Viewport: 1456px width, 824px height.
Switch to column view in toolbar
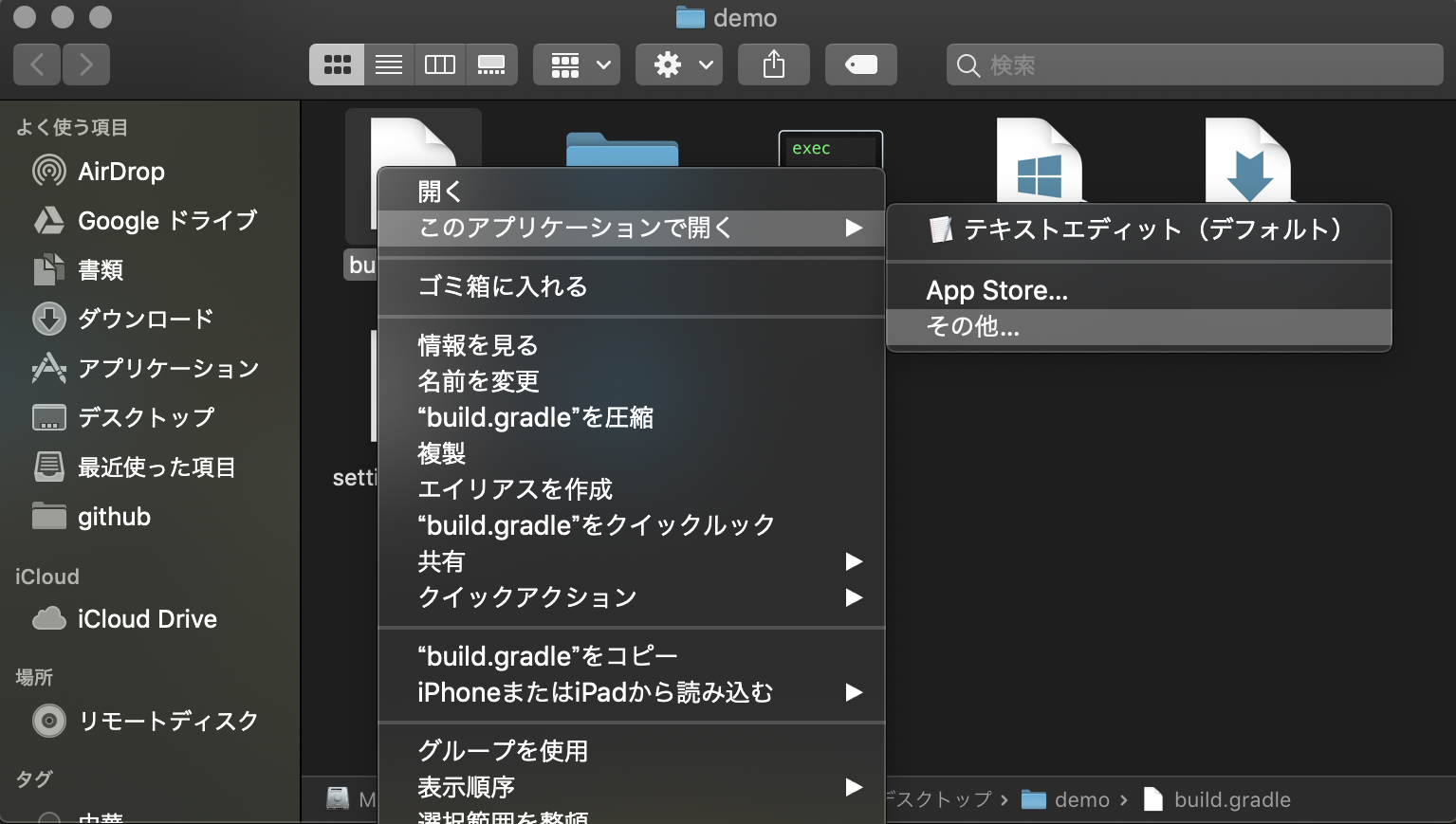coord(440,64)
